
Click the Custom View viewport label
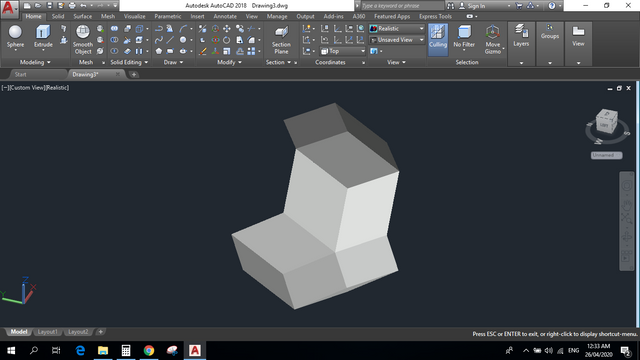(x=27, y=87)
